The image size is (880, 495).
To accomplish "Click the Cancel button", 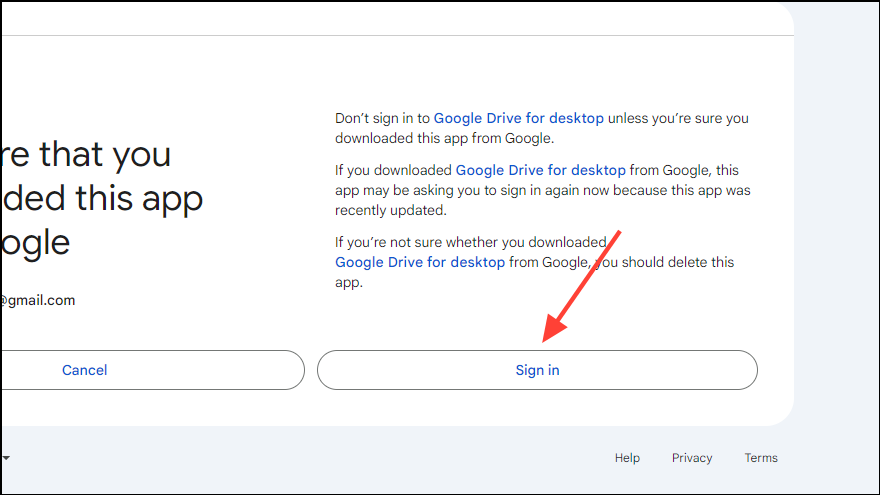I will point(152,370).
